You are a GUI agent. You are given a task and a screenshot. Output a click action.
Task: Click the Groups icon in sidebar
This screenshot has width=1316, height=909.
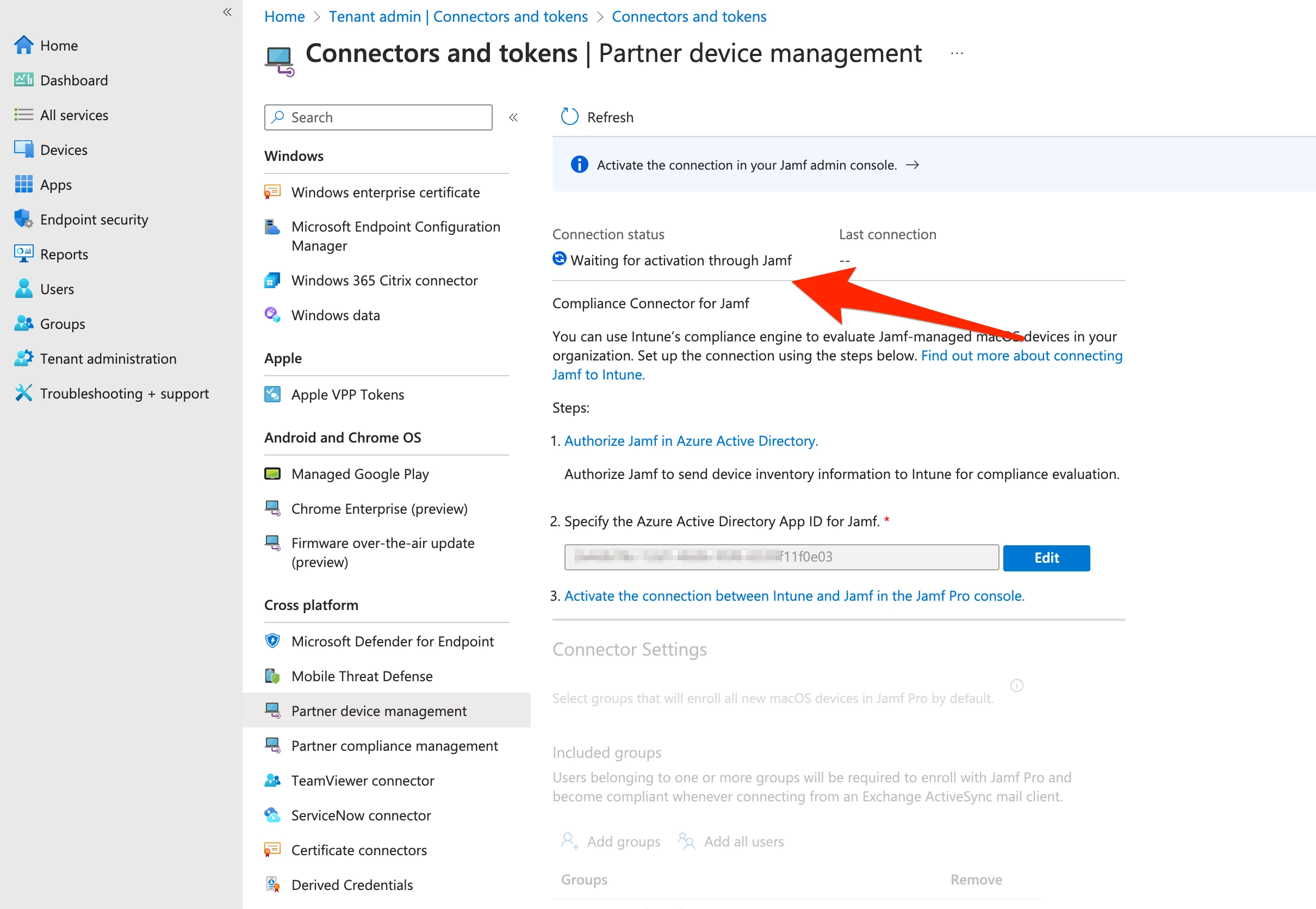(x=23, y=323)
